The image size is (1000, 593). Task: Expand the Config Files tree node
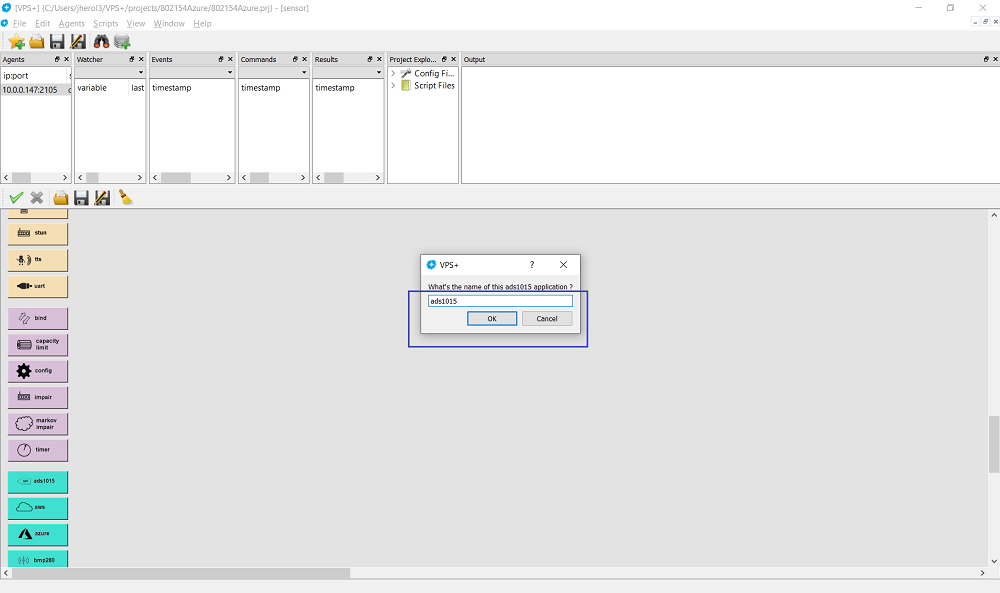(x=393, y=74)
